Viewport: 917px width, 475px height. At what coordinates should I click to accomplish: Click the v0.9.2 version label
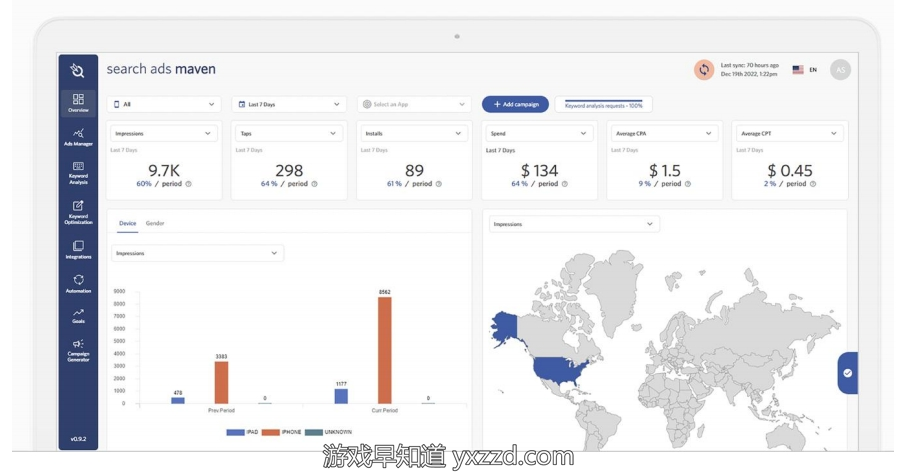78,439
